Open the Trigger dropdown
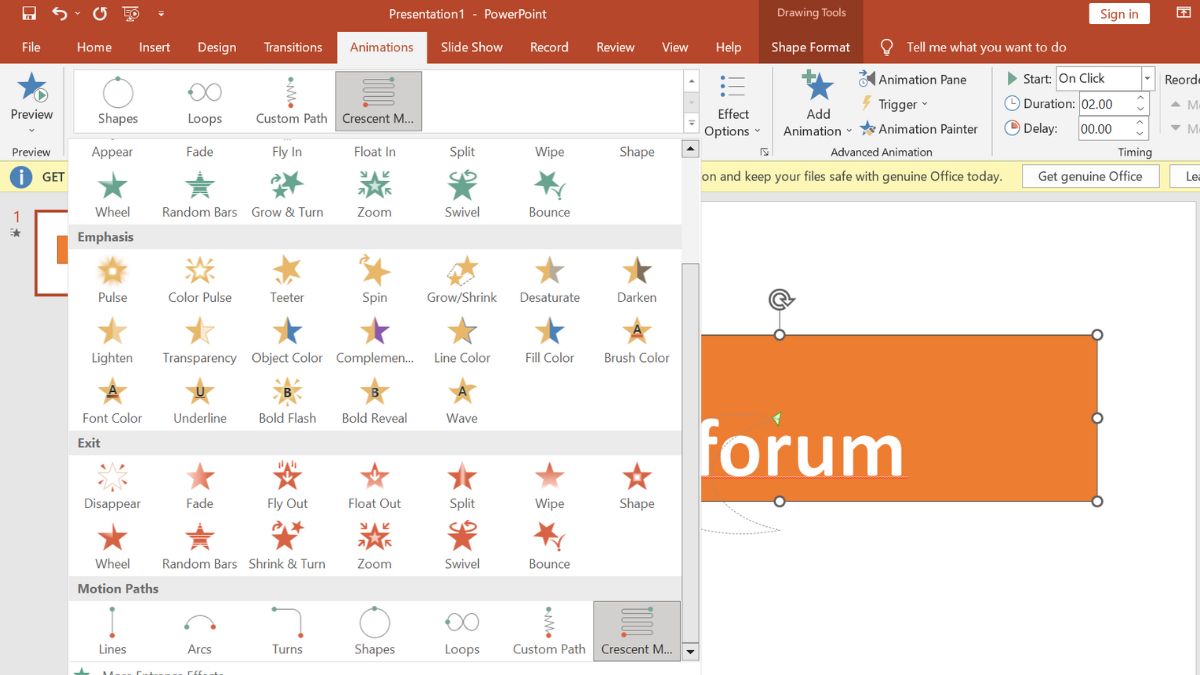1200x675 pixels. [x=894, y=104]
